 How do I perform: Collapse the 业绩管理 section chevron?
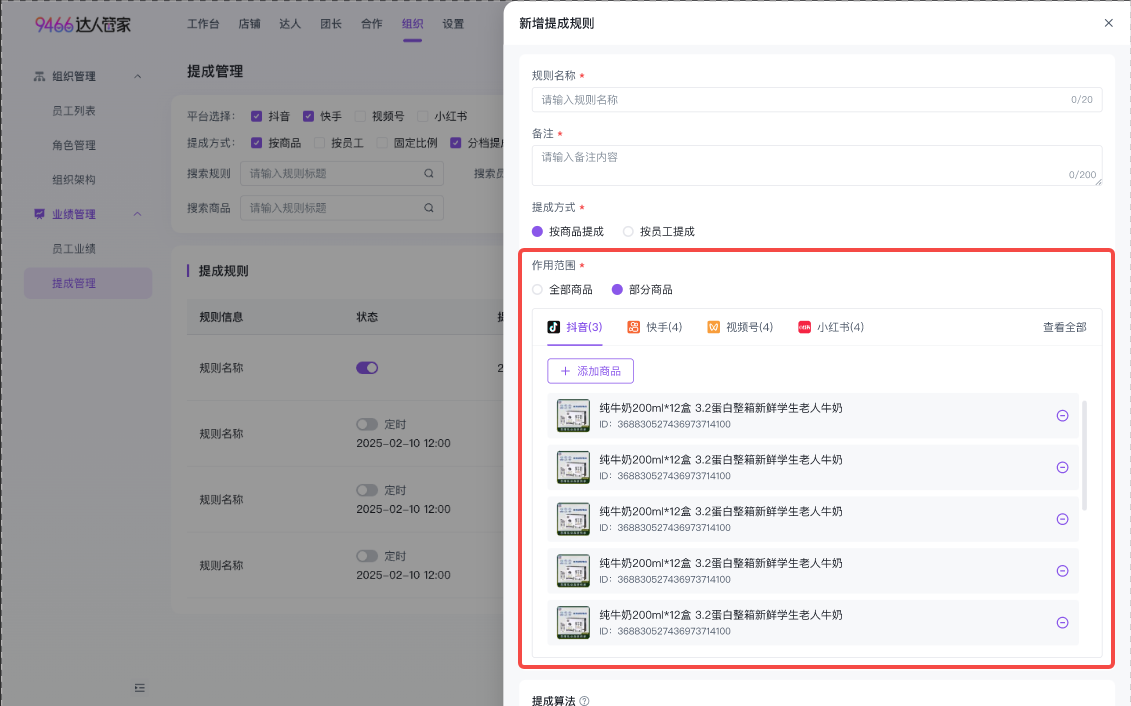click(137, 214)
